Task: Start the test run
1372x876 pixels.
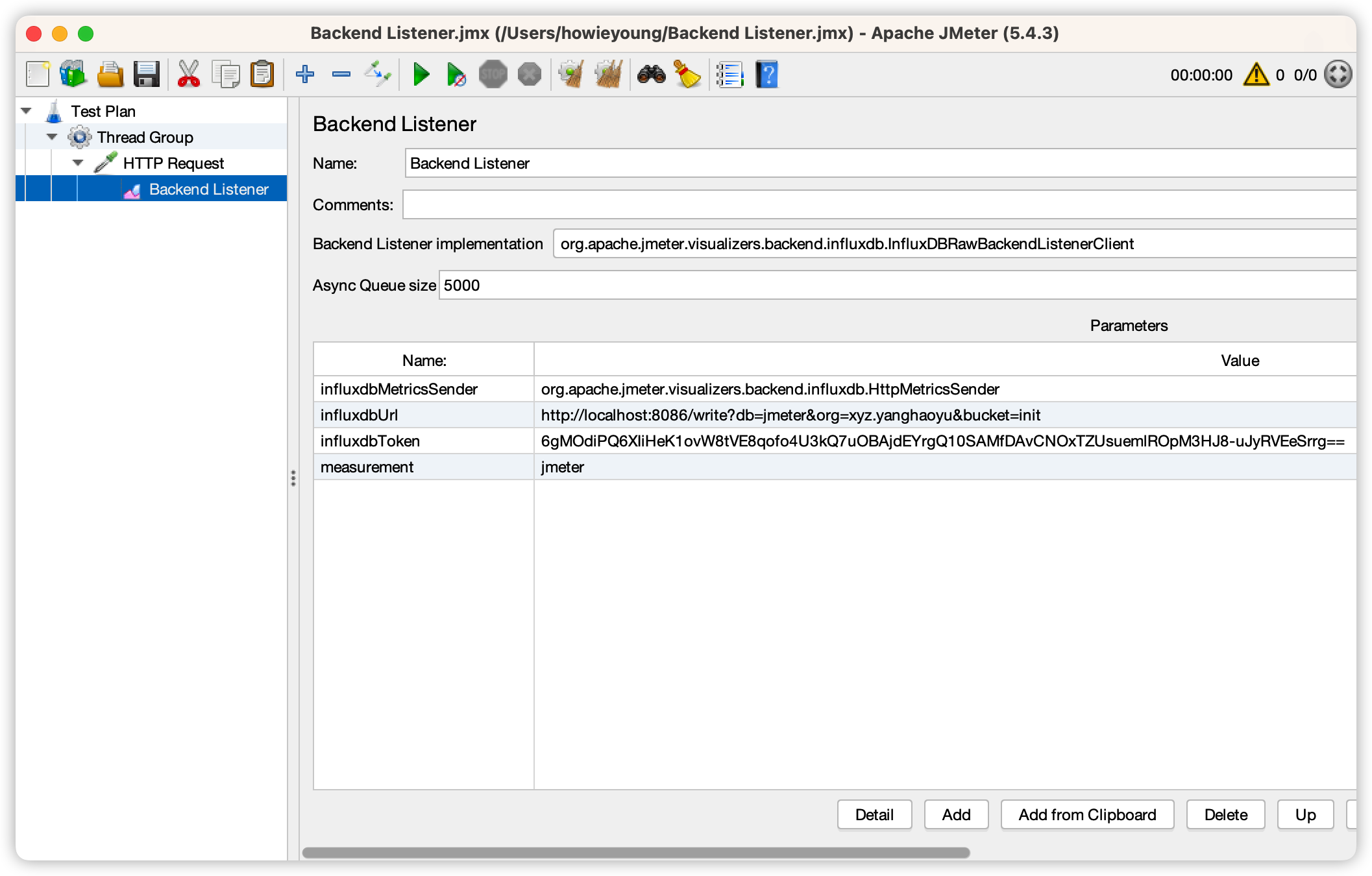Action: [x=421, y=74]
